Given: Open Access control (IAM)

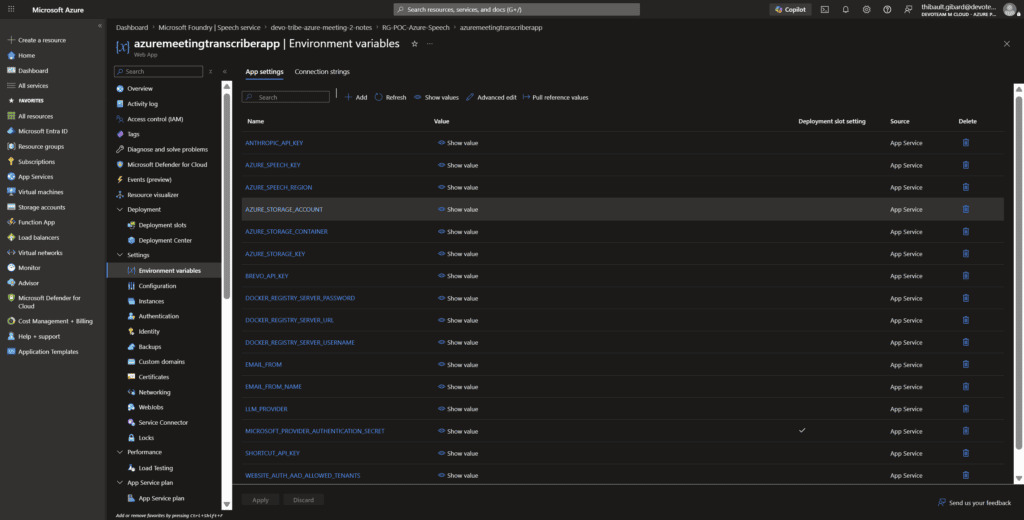Looking at the screenshot, I should click(155, 119).
